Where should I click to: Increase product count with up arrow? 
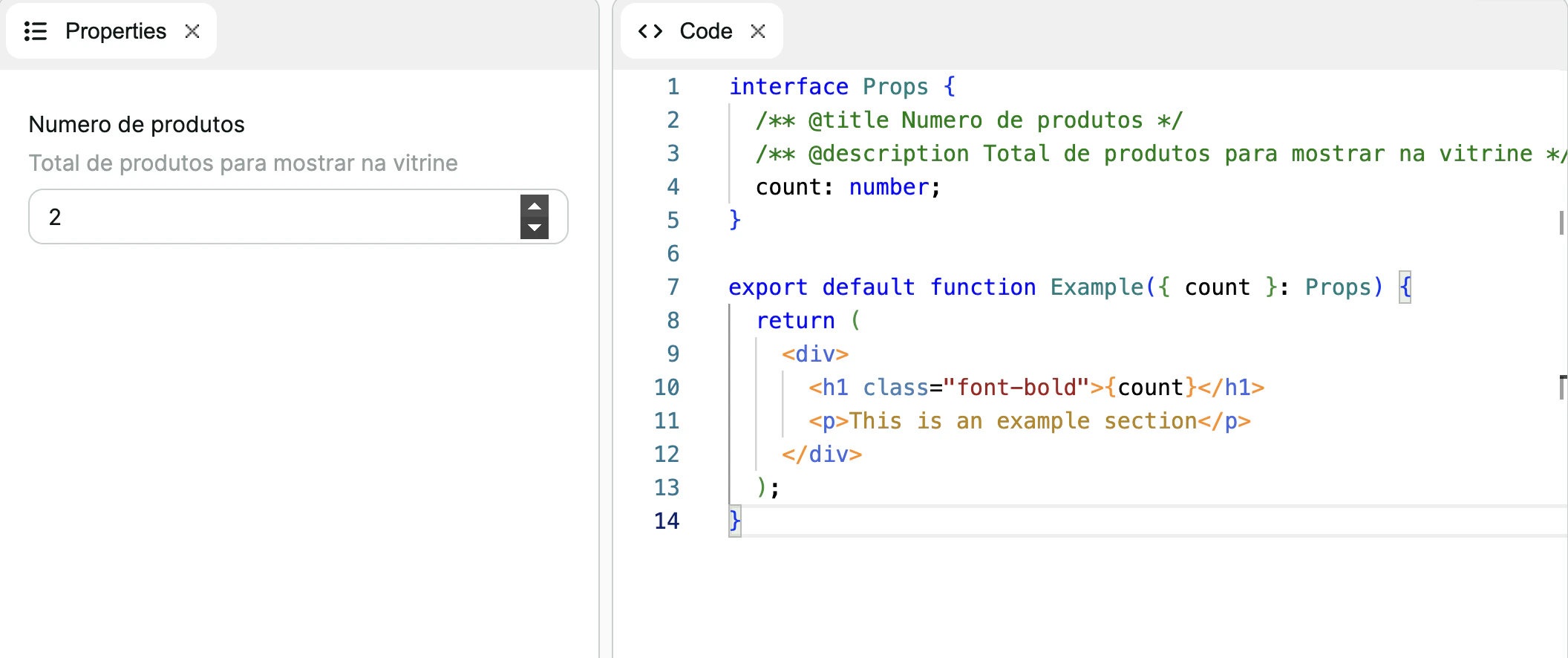(534, 206)
